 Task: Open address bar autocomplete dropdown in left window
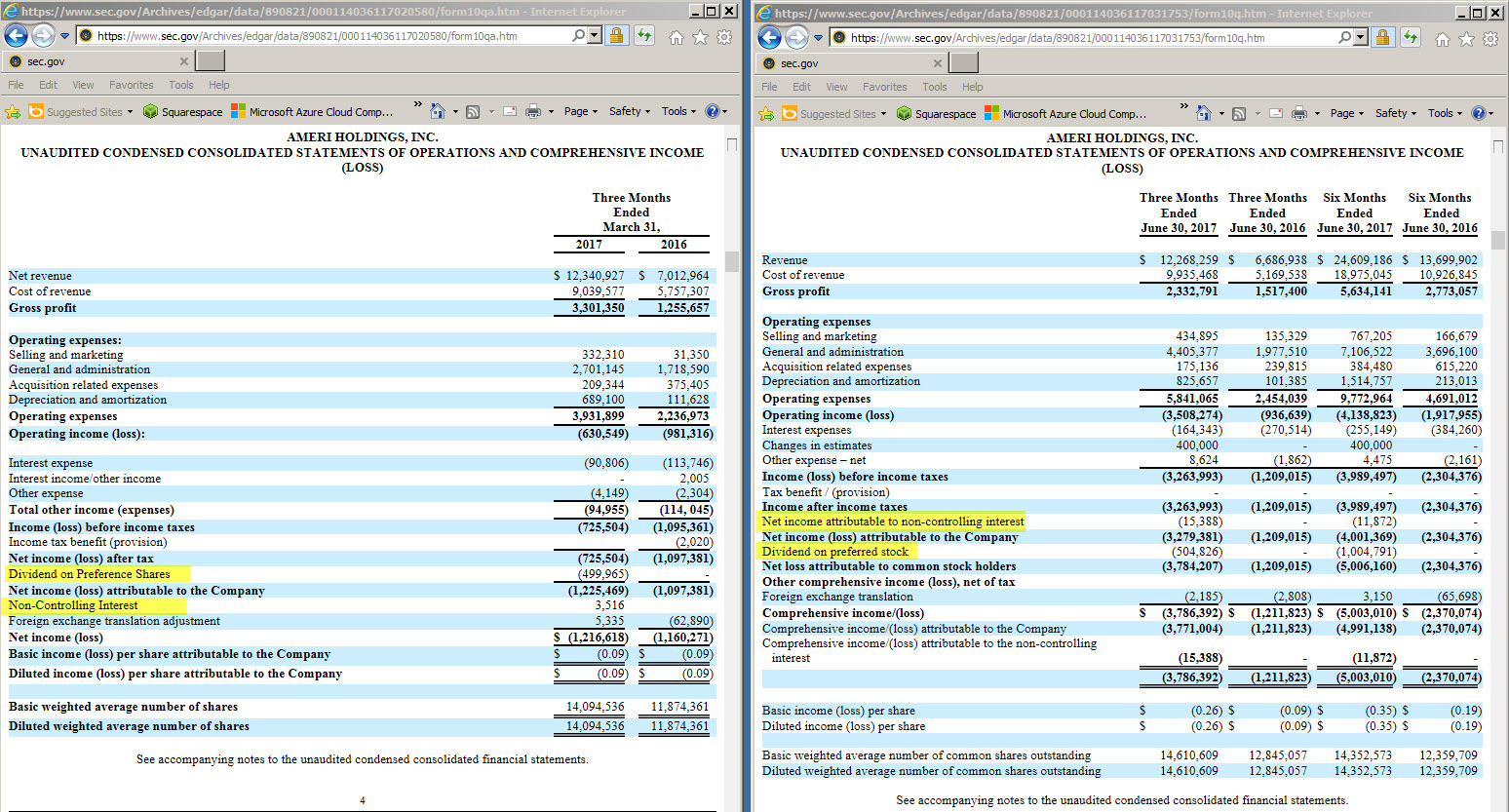[595, 35]
